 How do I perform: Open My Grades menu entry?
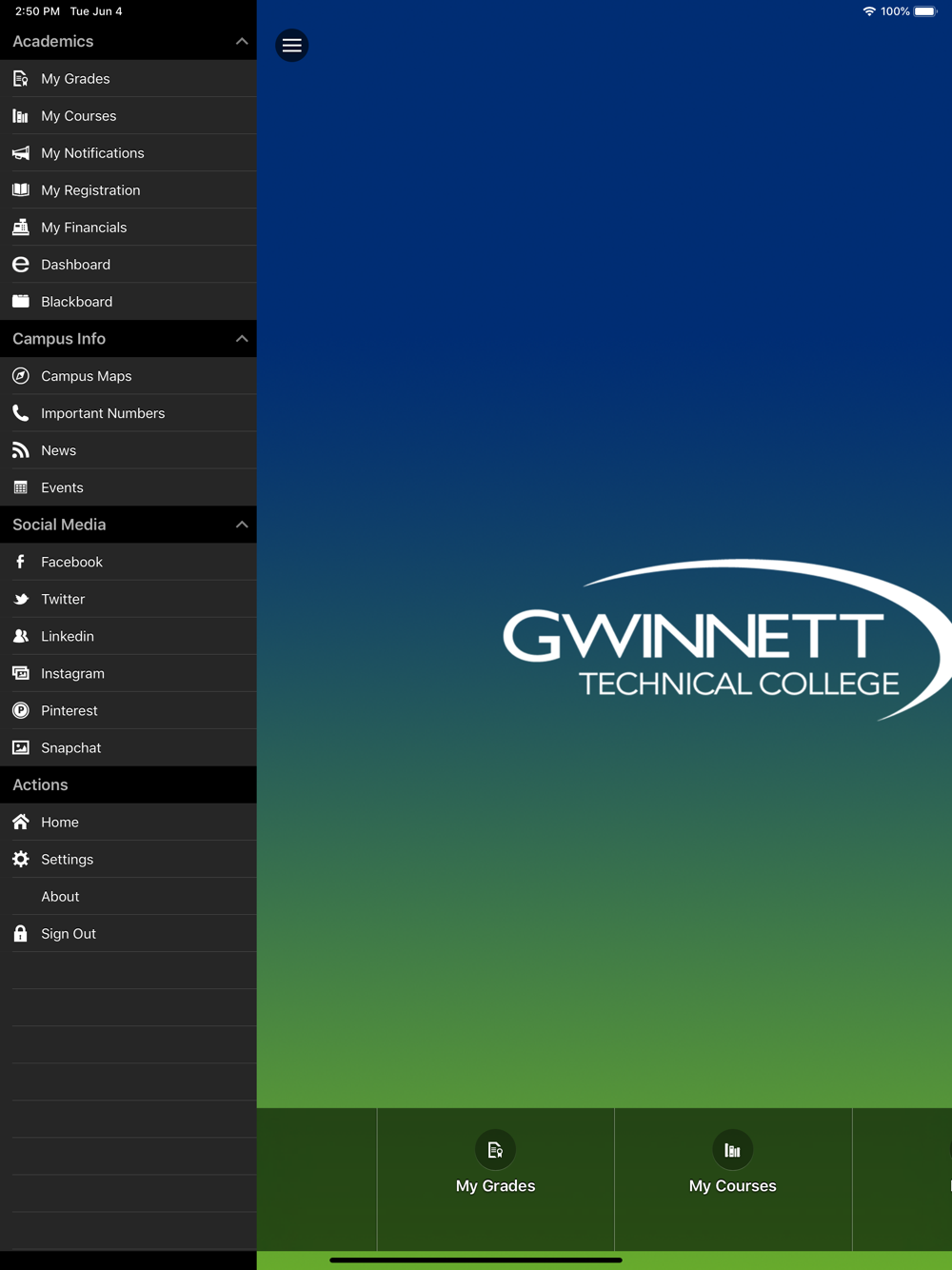tap(129, 79)
